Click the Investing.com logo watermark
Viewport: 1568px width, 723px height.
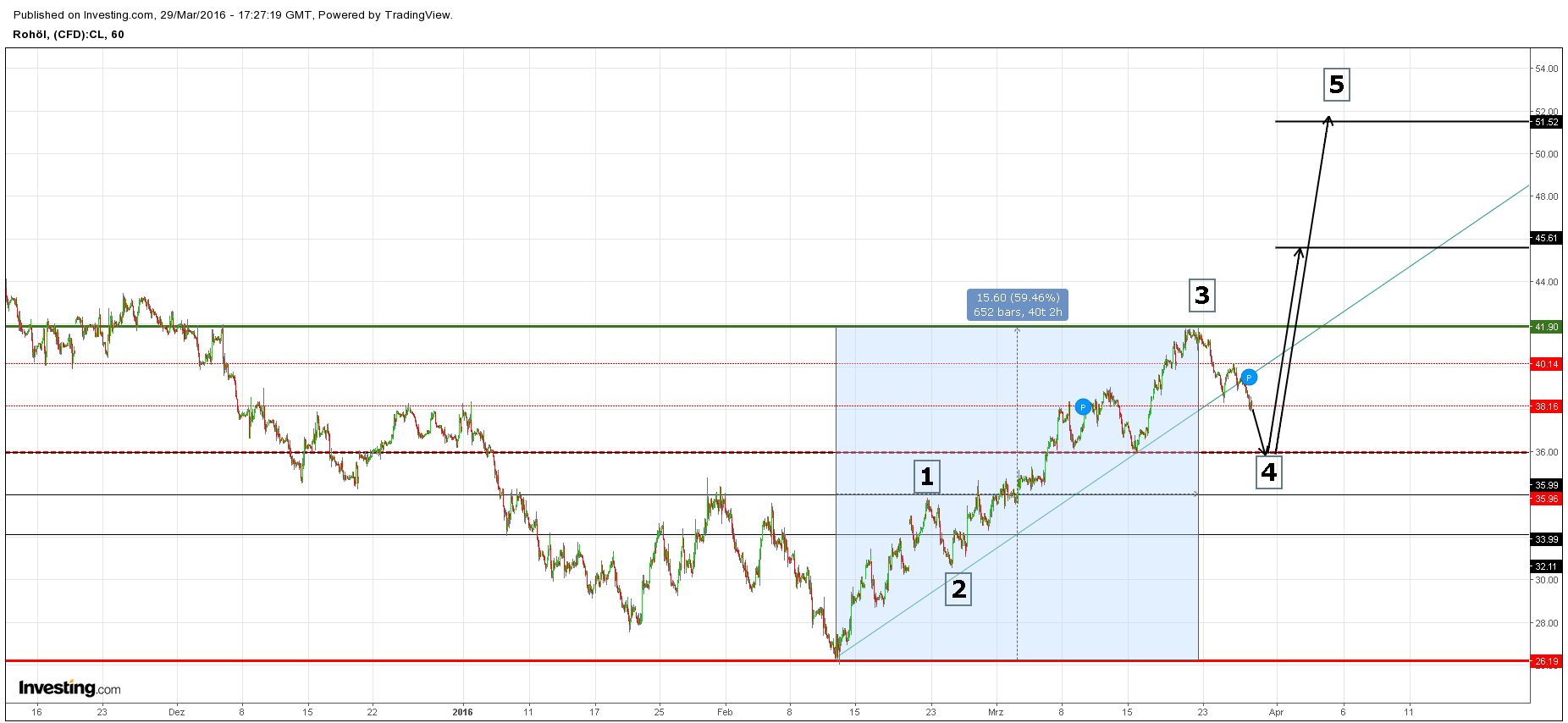click(69, 687)
